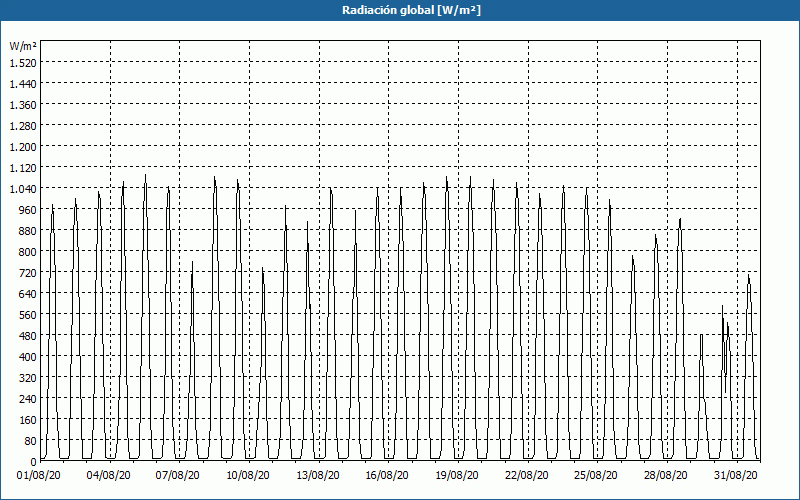Click the 25/08/20 date label
The image size is (800, 500).
coord(596,475)
